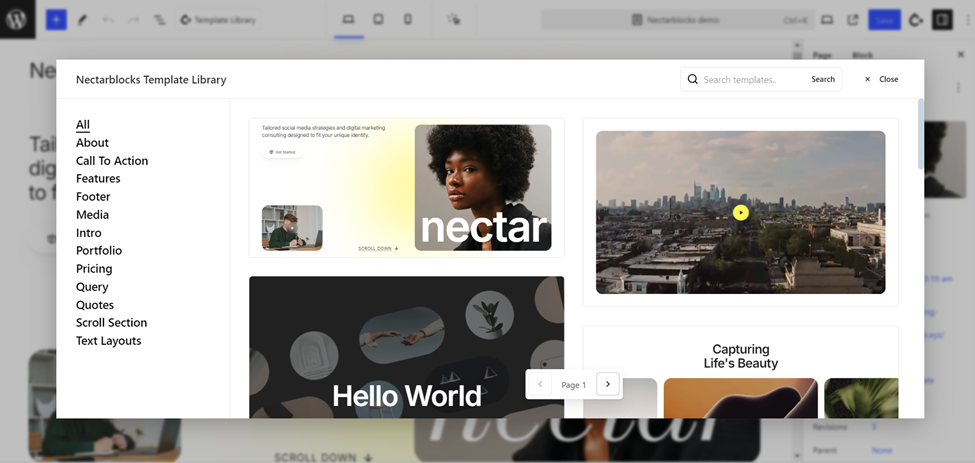
Task: Close the settings sidebar X icon
Action: [x=961, y=55]
